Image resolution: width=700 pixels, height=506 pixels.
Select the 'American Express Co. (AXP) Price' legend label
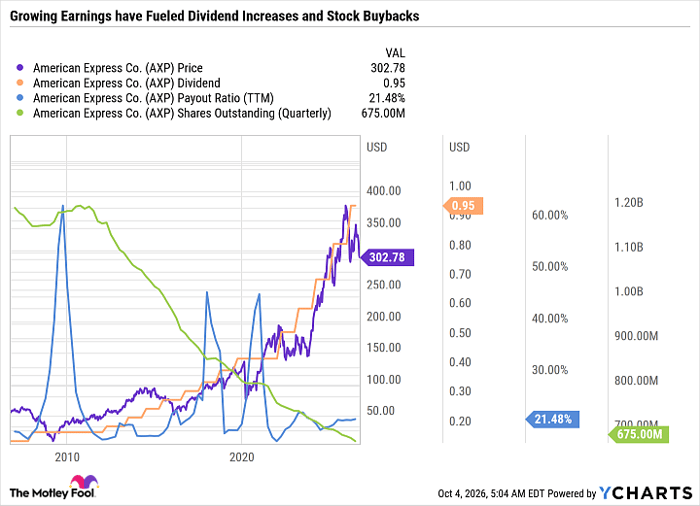point(118,68)
